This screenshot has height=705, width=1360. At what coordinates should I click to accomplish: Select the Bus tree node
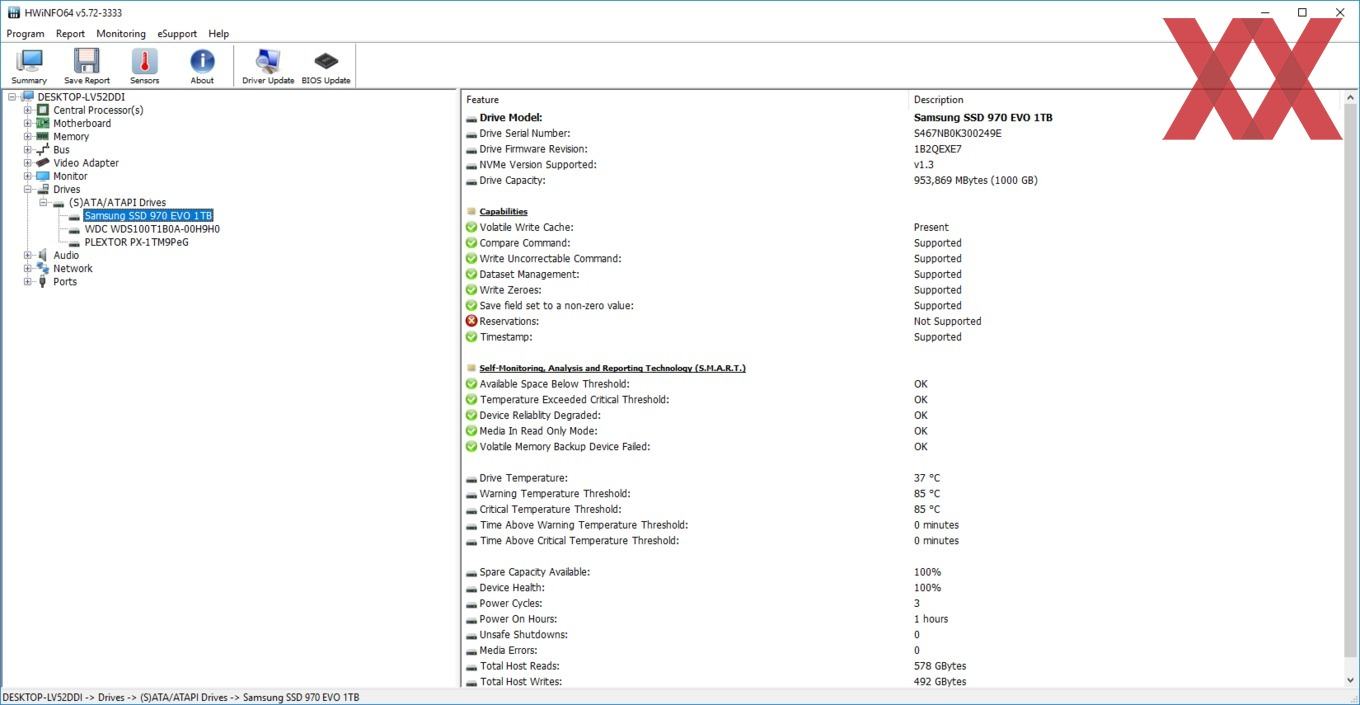coord(61,150)
